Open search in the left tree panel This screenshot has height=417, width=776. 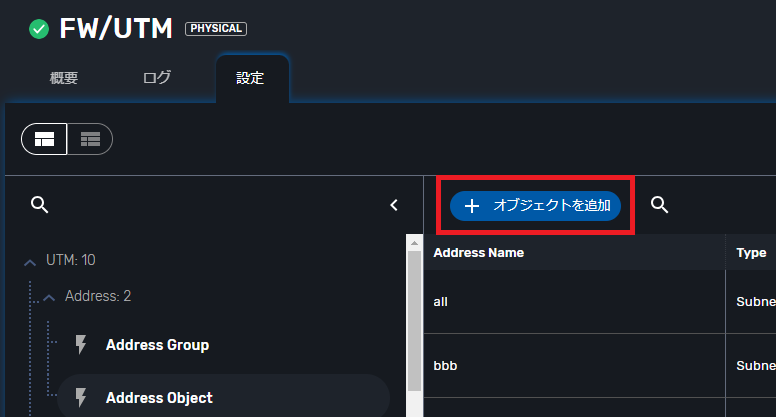pyautogui.click(x=39, y=205)
